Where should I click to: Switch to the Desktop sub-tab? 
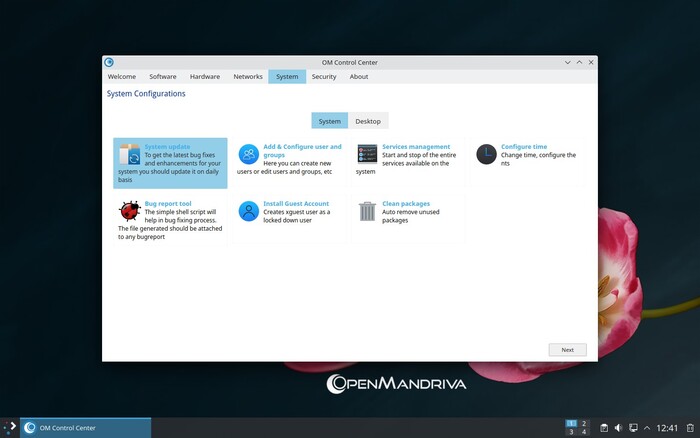pyautogui.click(x=368, y=121)
